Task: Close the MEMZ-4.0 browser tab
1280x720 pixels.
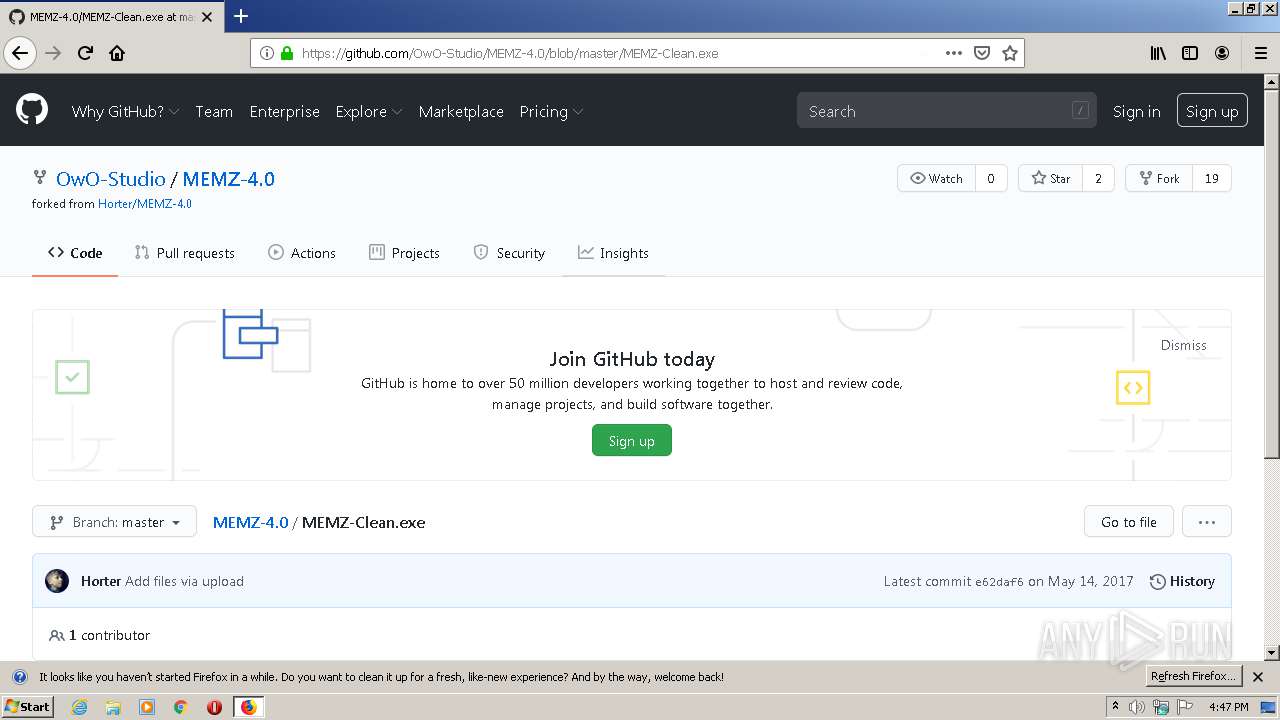Action: 207,17
